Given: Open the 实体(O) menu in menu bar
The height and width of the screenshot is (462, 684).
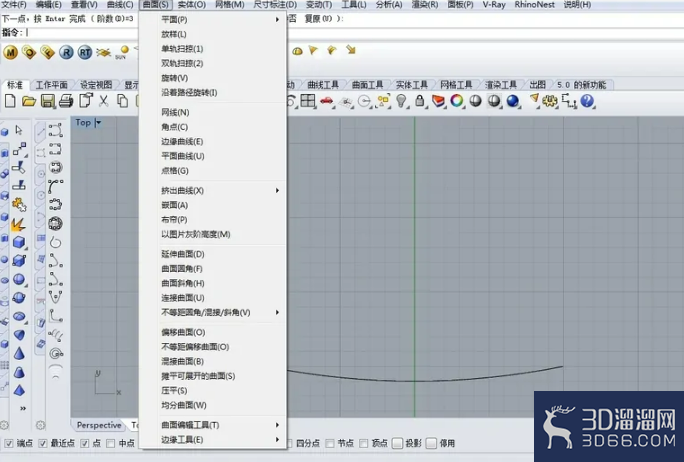Looking at the screenshot, I should (x=192, y=5).
